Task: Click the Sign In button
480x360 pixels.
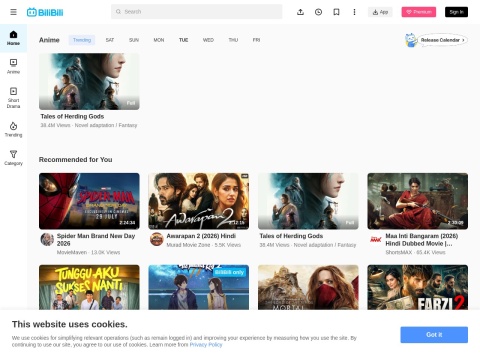Action: click(456, 12)
